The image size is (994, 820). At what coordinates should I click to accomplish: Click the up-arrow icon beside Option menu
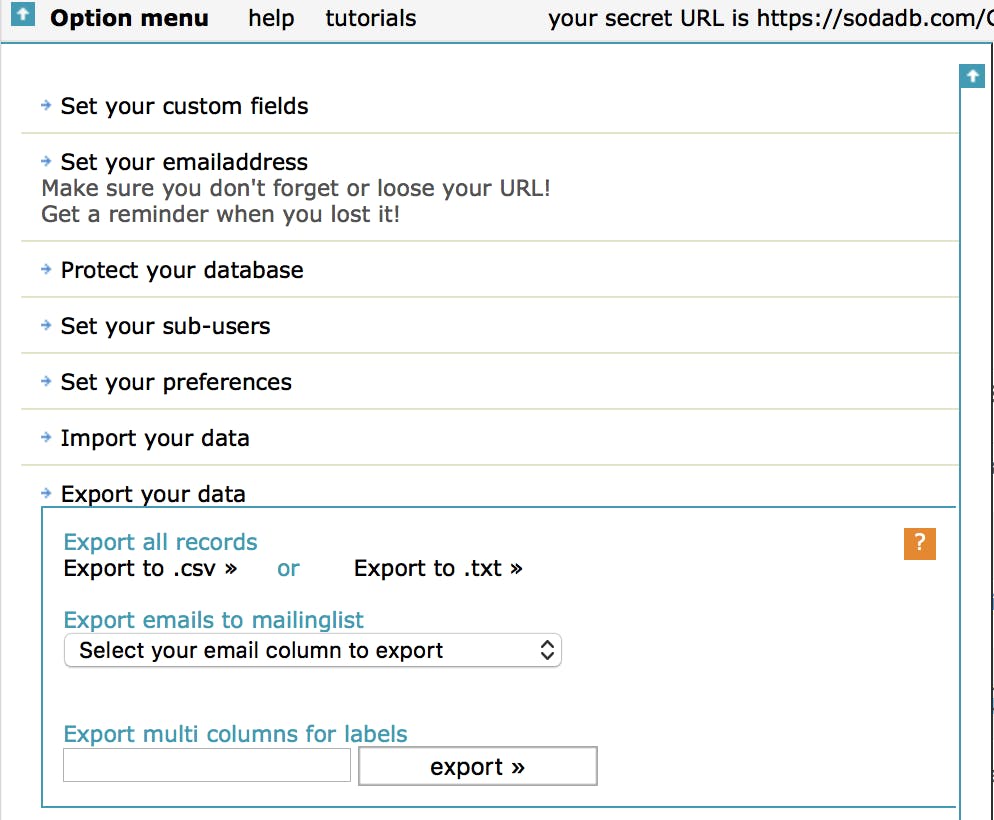24,16
